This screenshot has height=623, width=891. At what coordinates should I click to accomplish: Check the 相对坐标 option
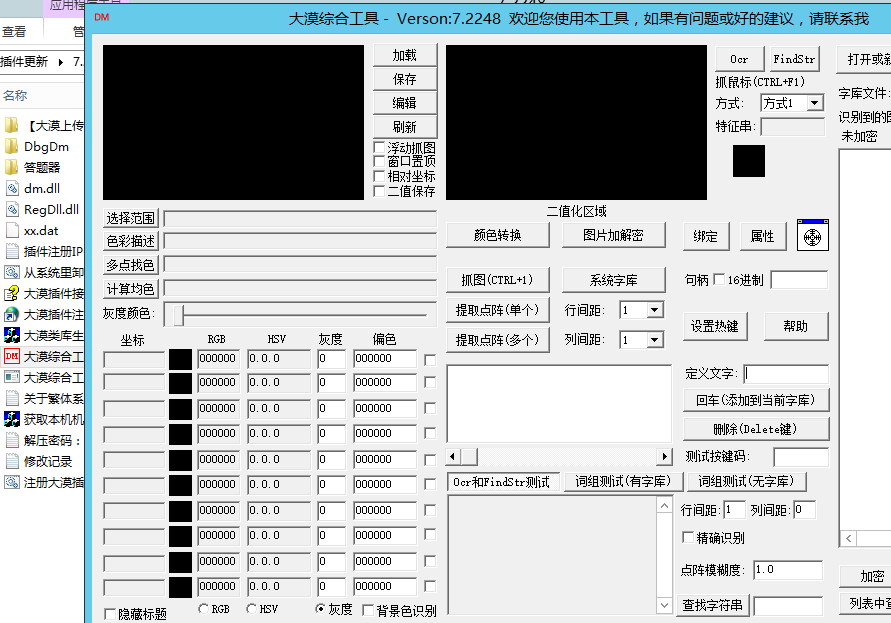[x=379, y=176]
